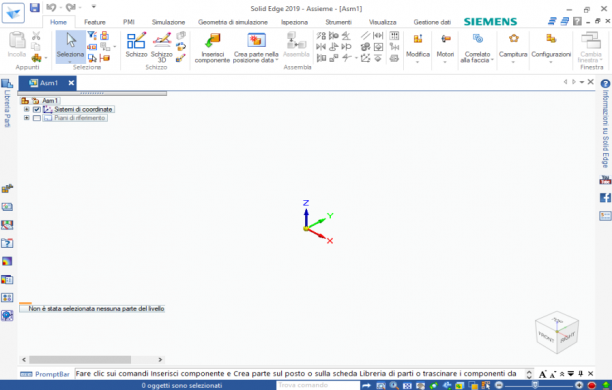Screen dimensions: 612x390
Task: Start a Schizzo 3D sketch
Action: click(x=162, y=47)
